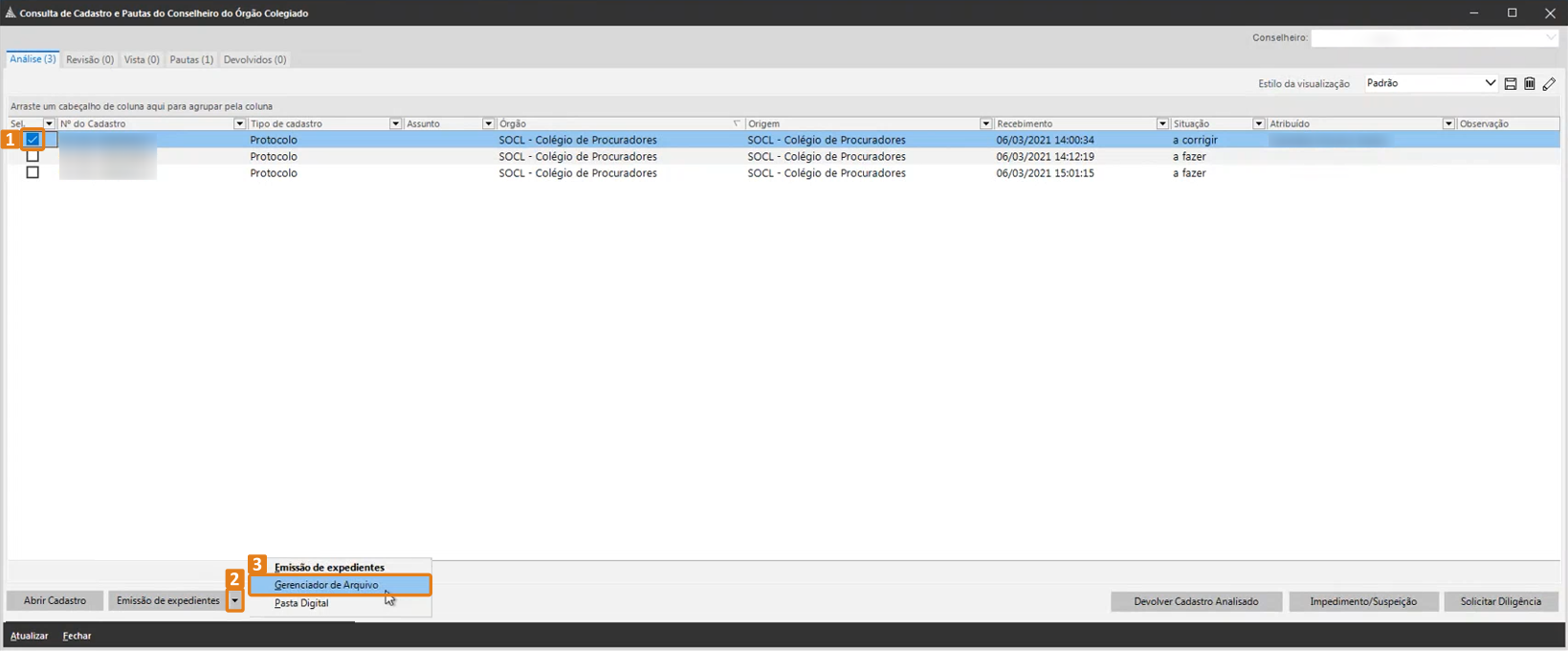
Task: Open the Órgão column filter icon
Action: click(x=737, y=123)
